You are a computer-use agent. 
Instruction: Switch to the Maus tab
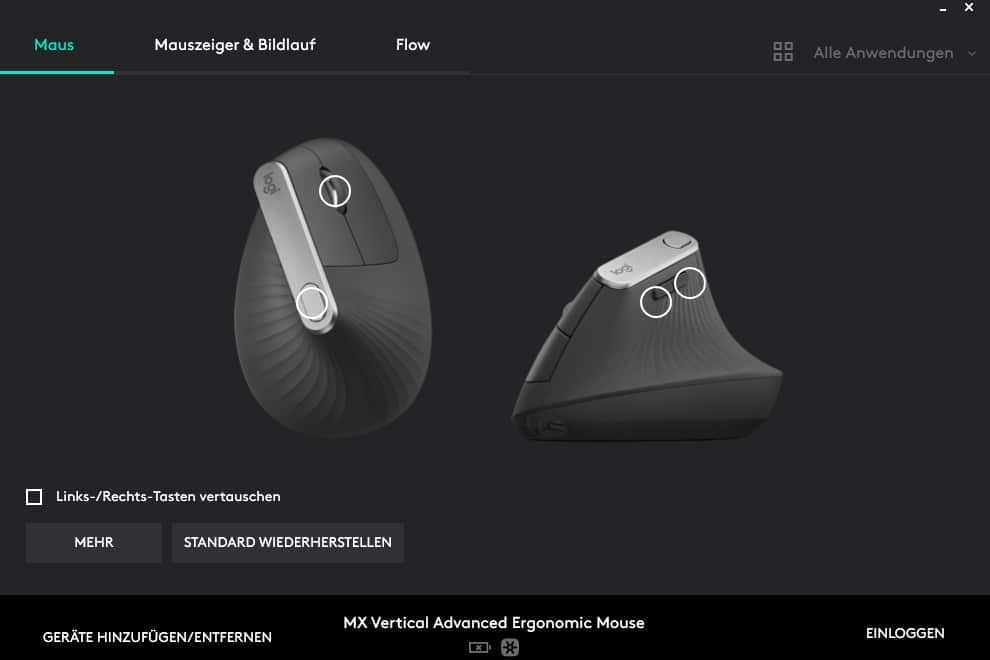point(54,45)
